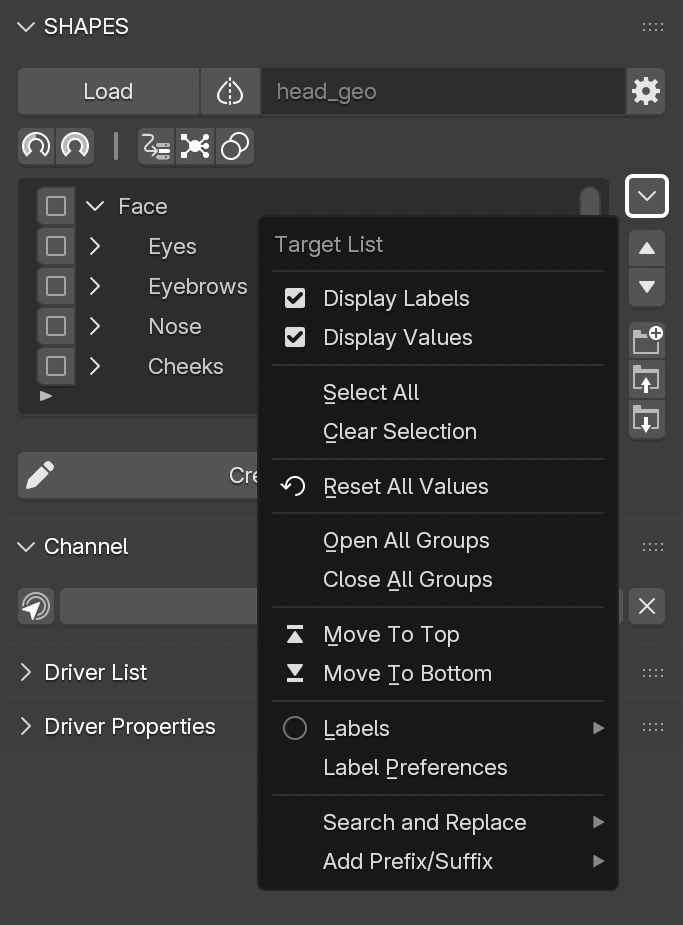Expand the Driver Properties panel
Viewport: 683px width, 925px height.
coord(26,727)
